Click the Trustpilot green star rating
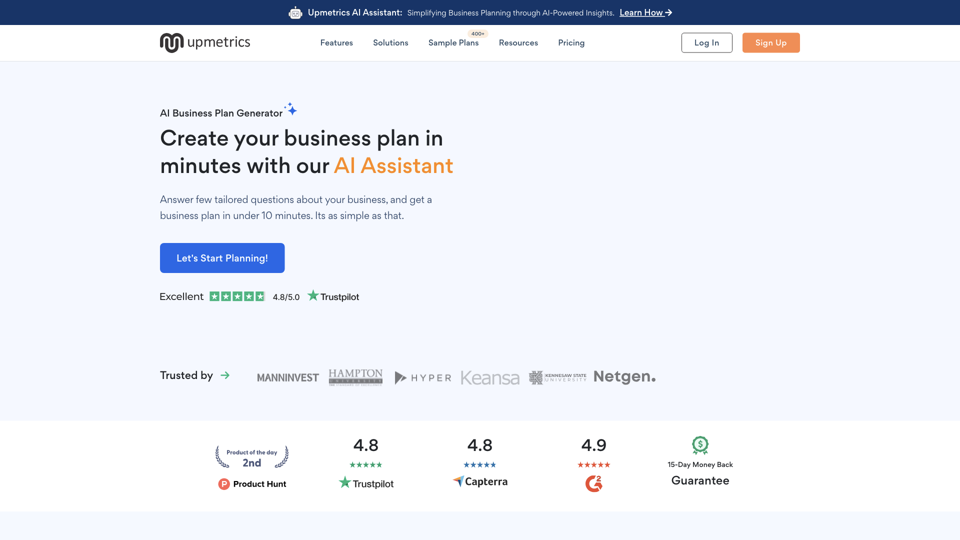 pyautogui.click(x=237, y=297)
